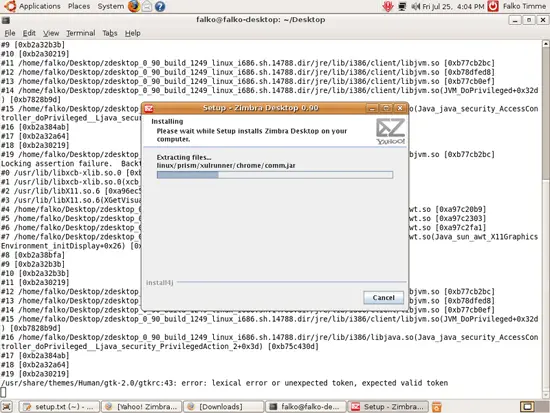550x413 pixels.
Task: Click the mail launcher icon in top panel
Action: click(x=147, y=6)
